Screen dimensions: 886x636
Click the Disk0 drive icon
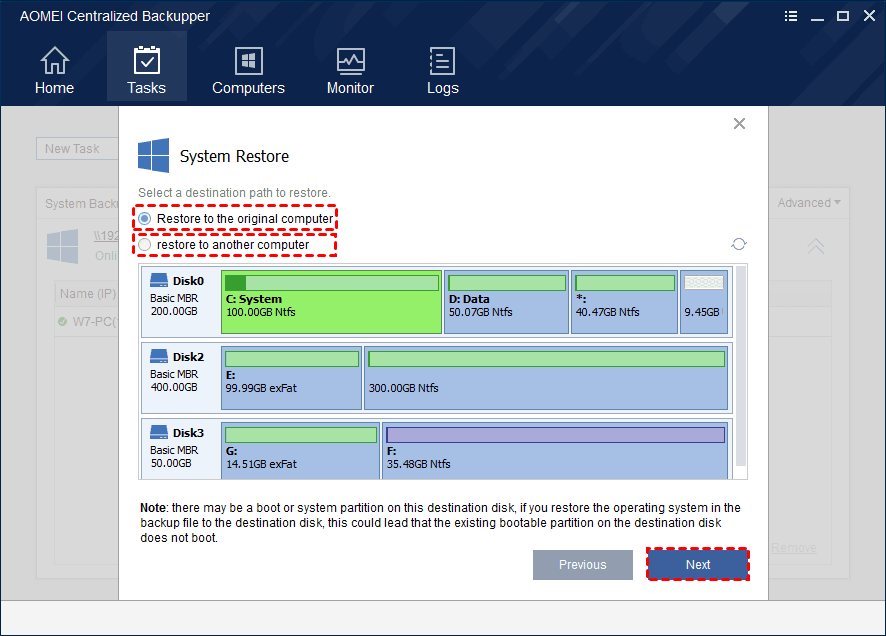(159, 280)
